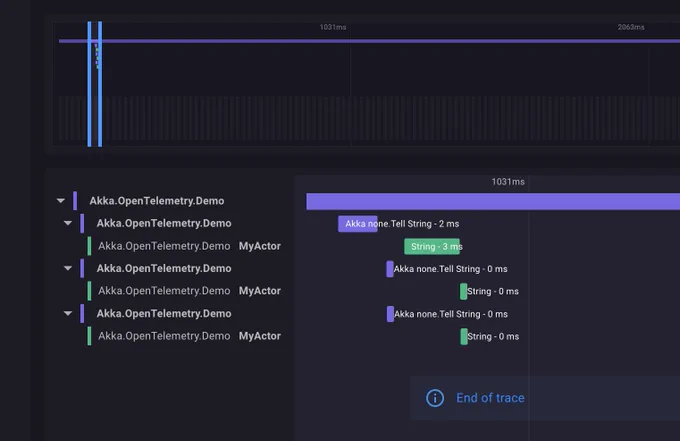This screenshot has height=441, width=680.
Task: Click the 'End of trace' text
Action: pyautogui.click(x=490, y=398)
